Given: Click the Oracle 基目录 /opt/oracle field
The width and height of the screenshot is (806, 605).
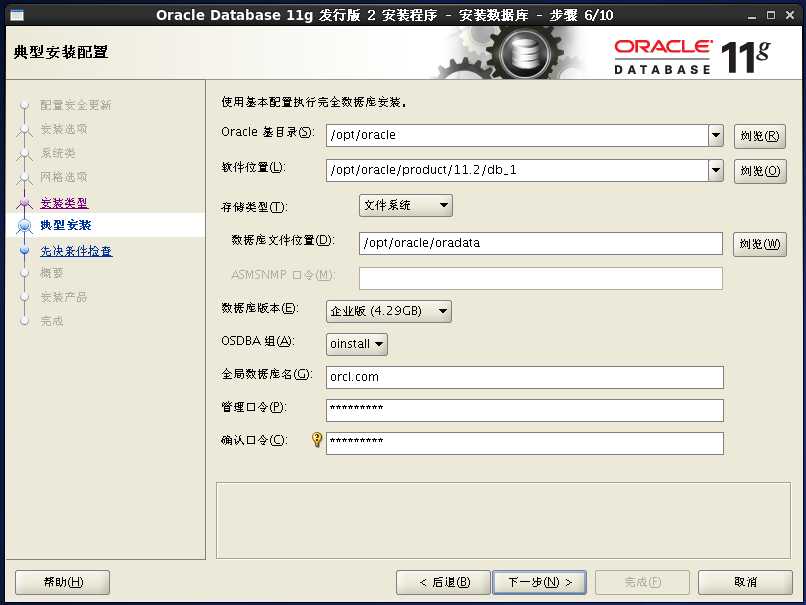Looking at the screenshot, I should pos(517,136).
